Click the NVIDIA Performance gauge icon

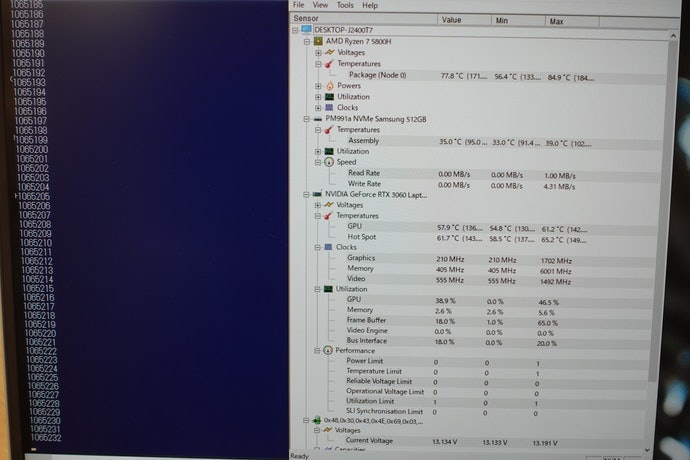(328, 350)
